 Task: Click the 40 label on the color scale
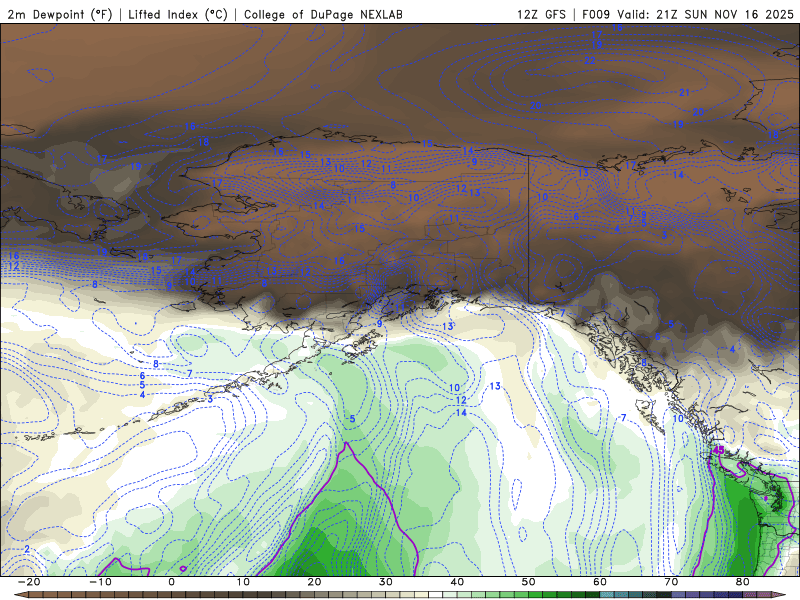457,582
